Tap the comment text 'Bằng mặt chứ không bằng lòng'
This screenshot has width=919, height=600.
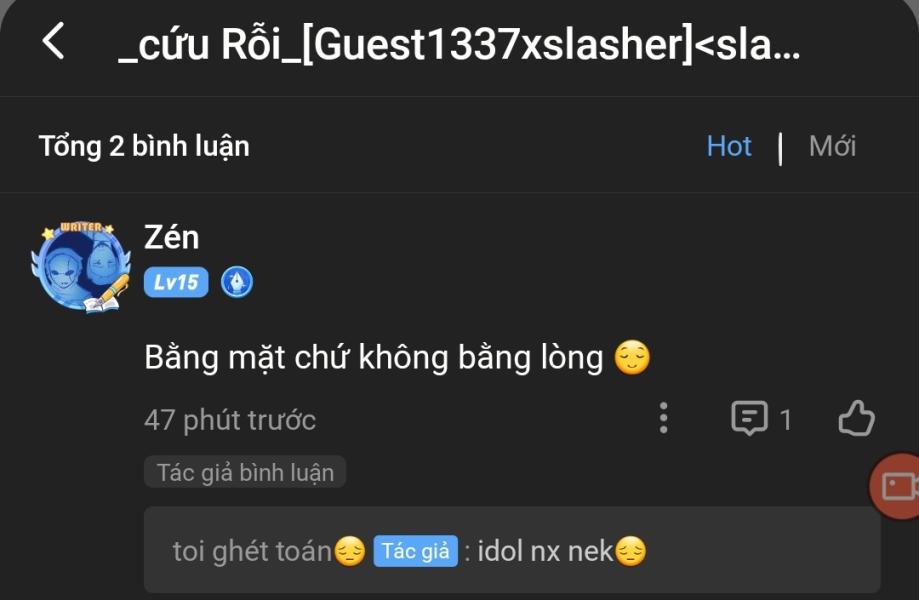point(373,357)
